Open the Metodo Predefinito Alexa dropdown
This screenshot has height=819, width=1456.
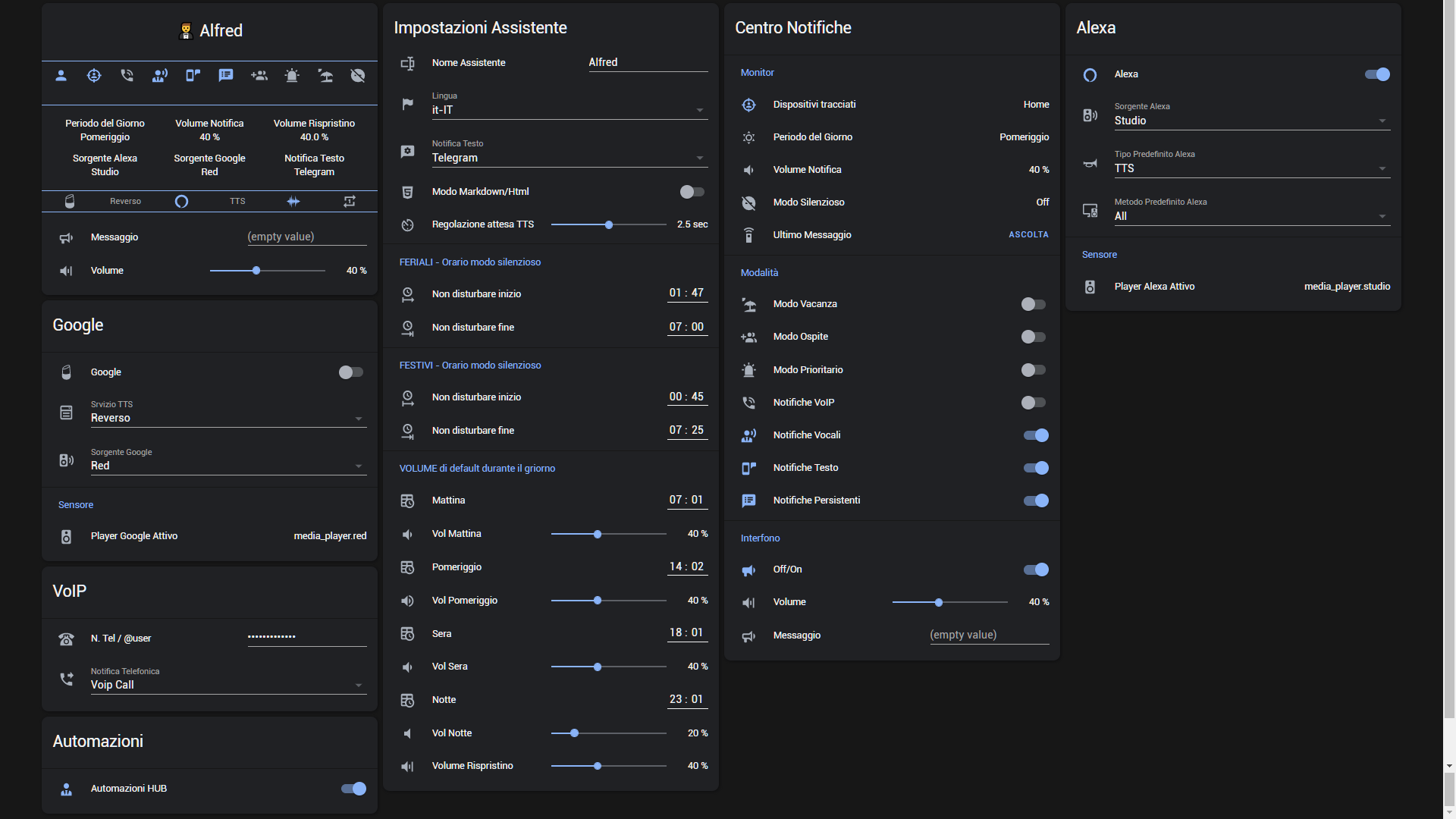pos(1252,211)
